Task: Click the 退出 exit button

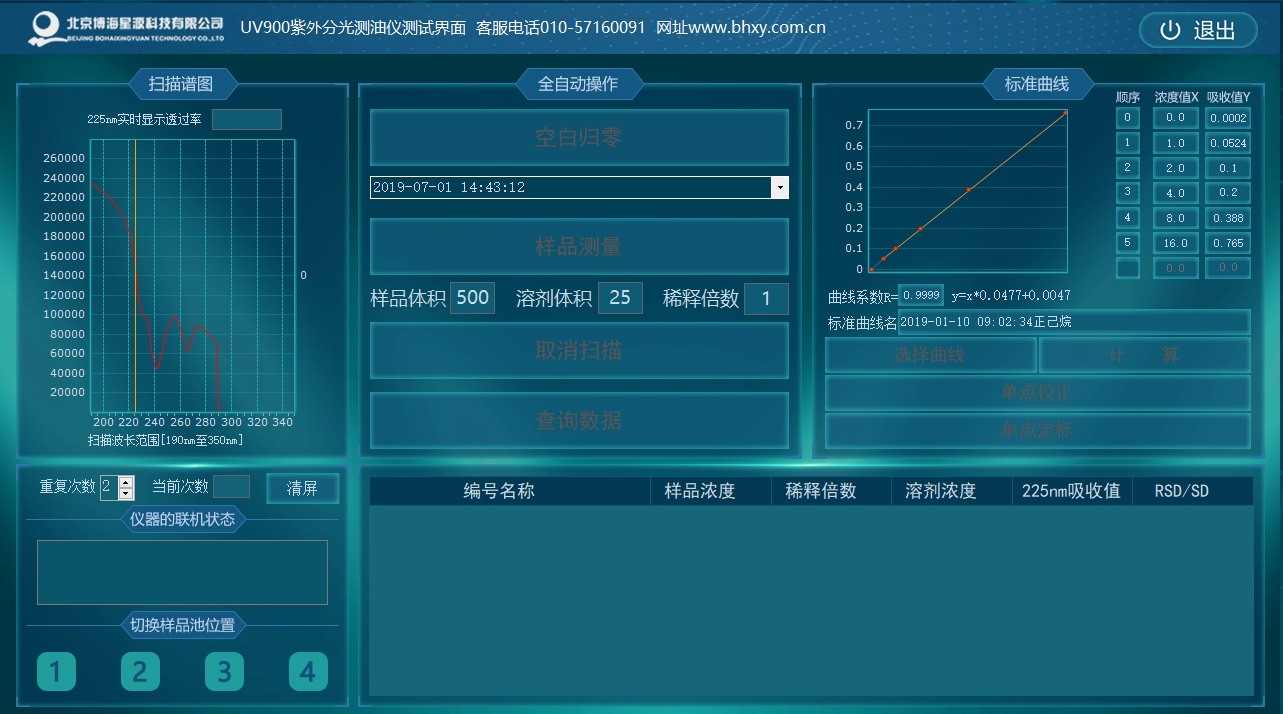Action: point(1198,30)
